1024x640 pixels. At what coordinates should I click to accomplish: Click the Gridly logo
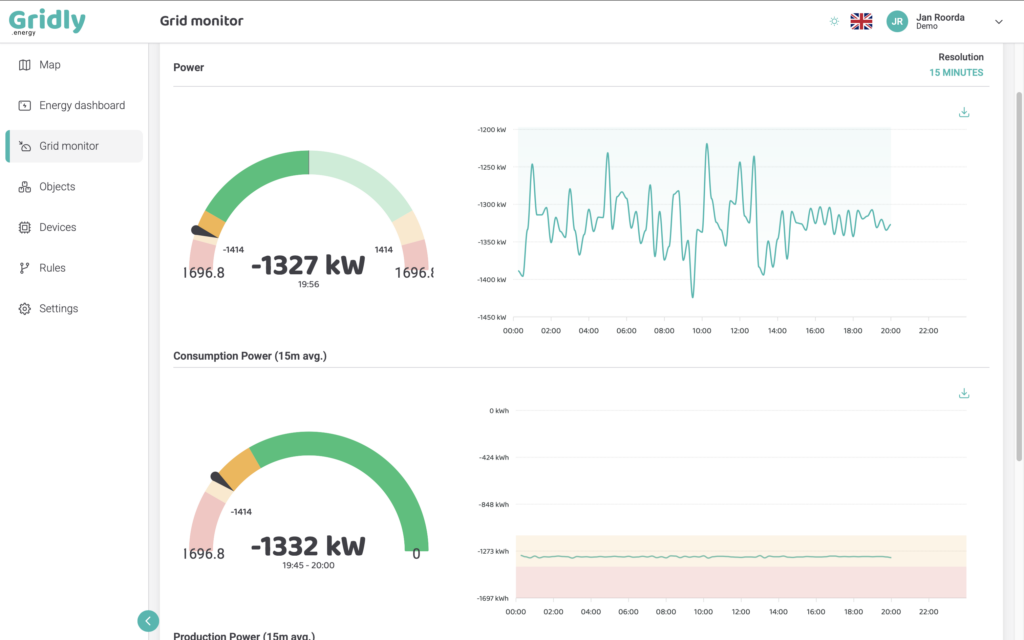[46, 20]
